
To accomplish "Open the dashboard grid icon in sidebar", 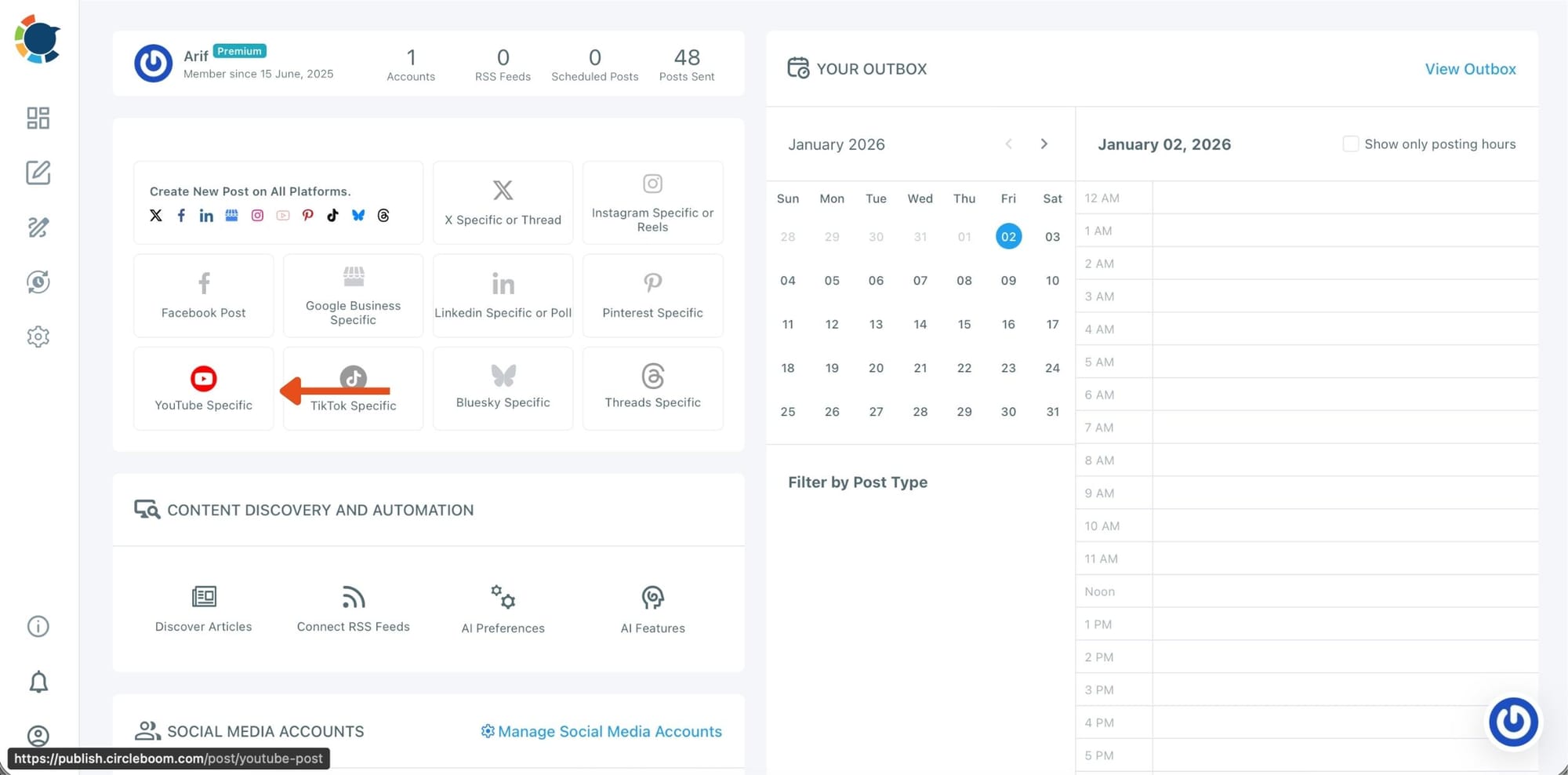I will [38, 118].
